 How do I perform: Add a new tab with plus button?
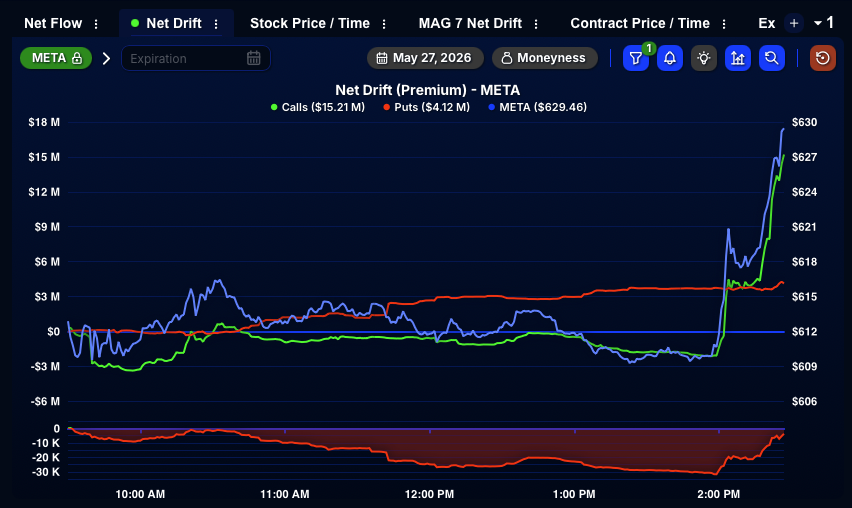tap(794, 23)
